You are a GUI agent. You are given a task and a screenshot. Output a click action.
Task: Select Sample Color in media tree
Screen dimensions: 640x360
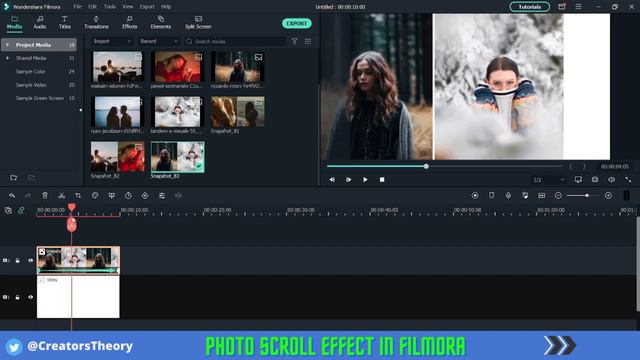[x=30, y=71]
